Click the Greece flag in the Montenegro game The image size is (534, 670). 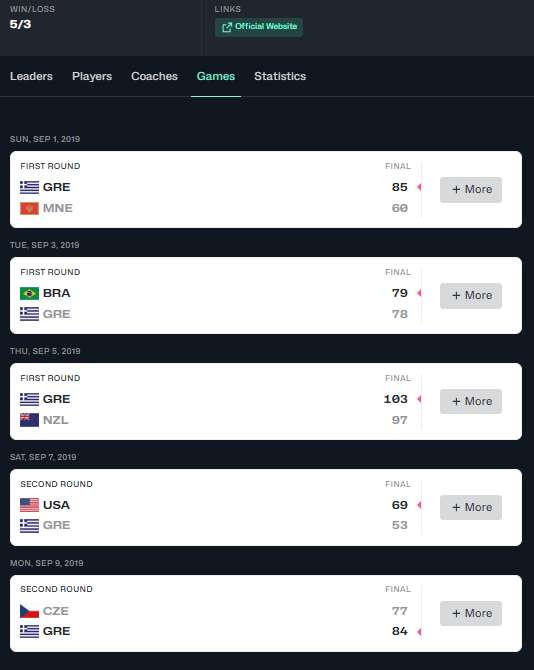point(29,187)
